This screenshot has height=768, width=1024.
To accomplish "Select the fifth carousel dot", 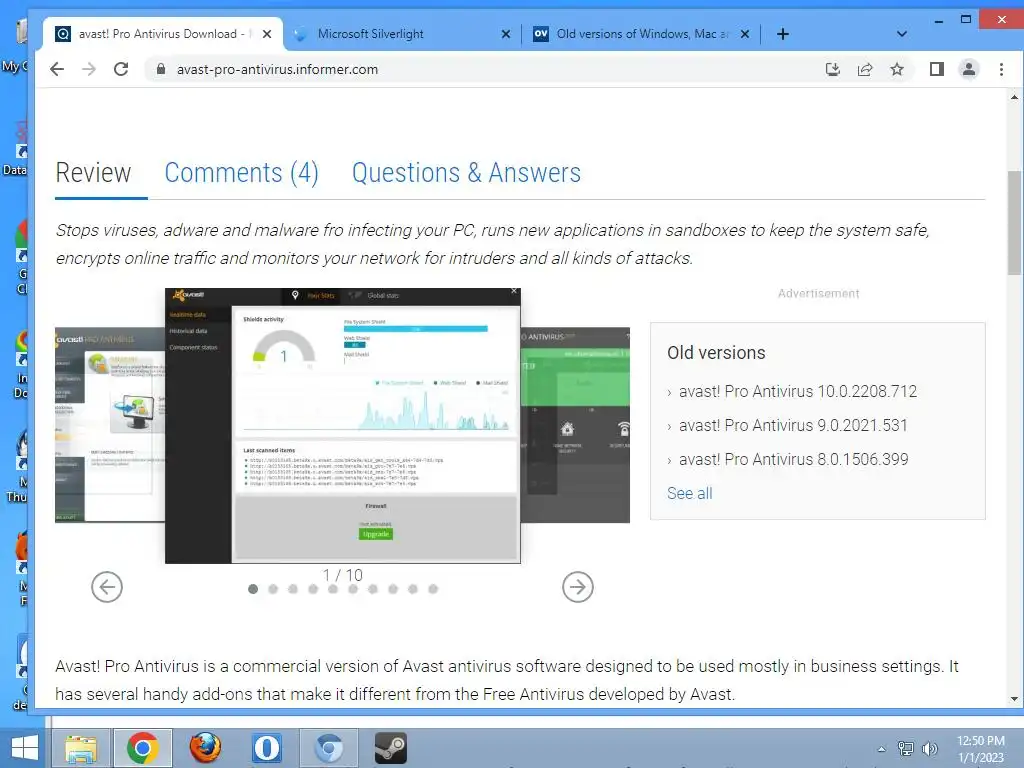I will click(x=333, y=589).
